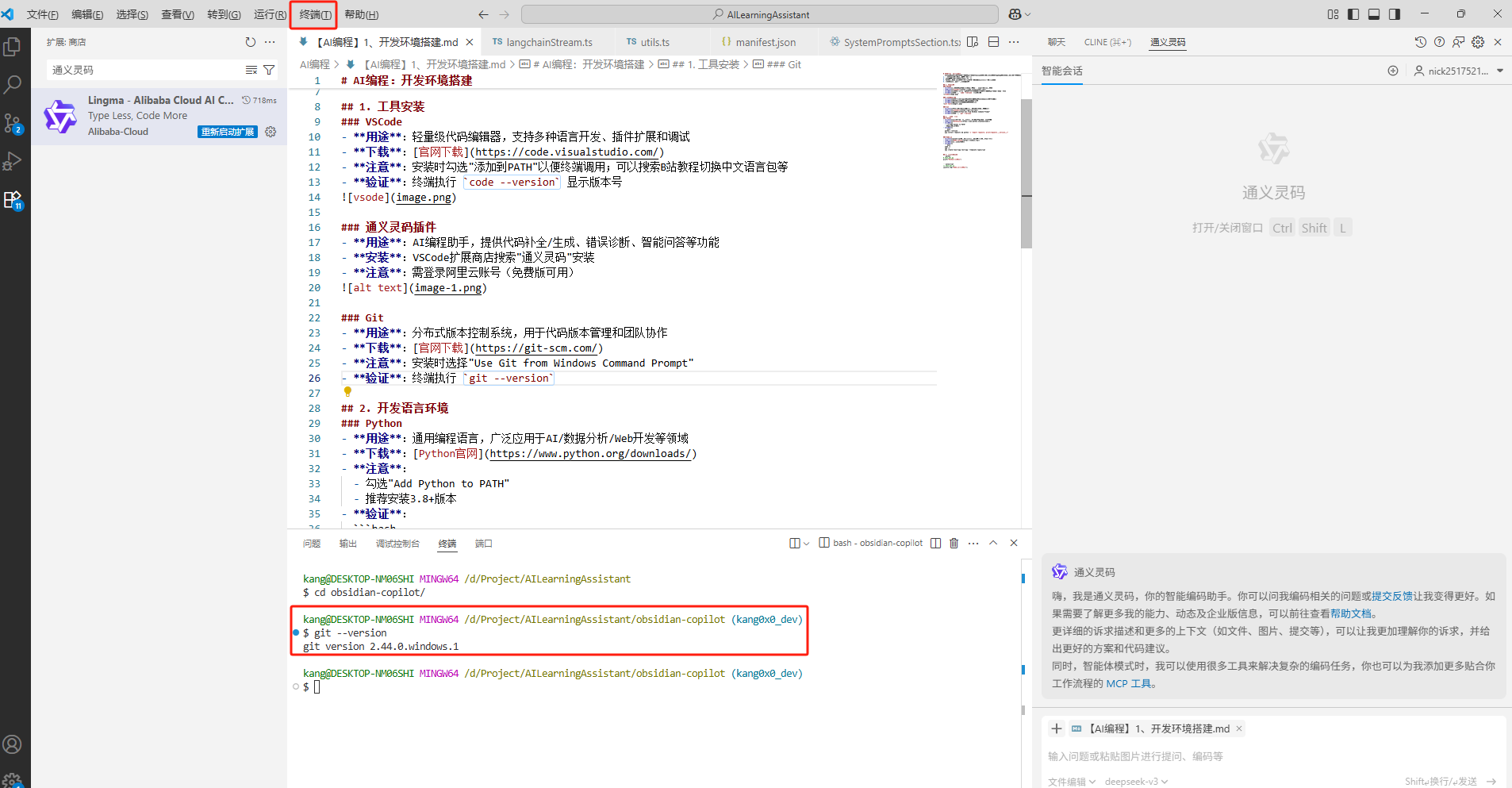
Task: Select bash - obsidian-copilot terminal
Action: tap(871, 543)
